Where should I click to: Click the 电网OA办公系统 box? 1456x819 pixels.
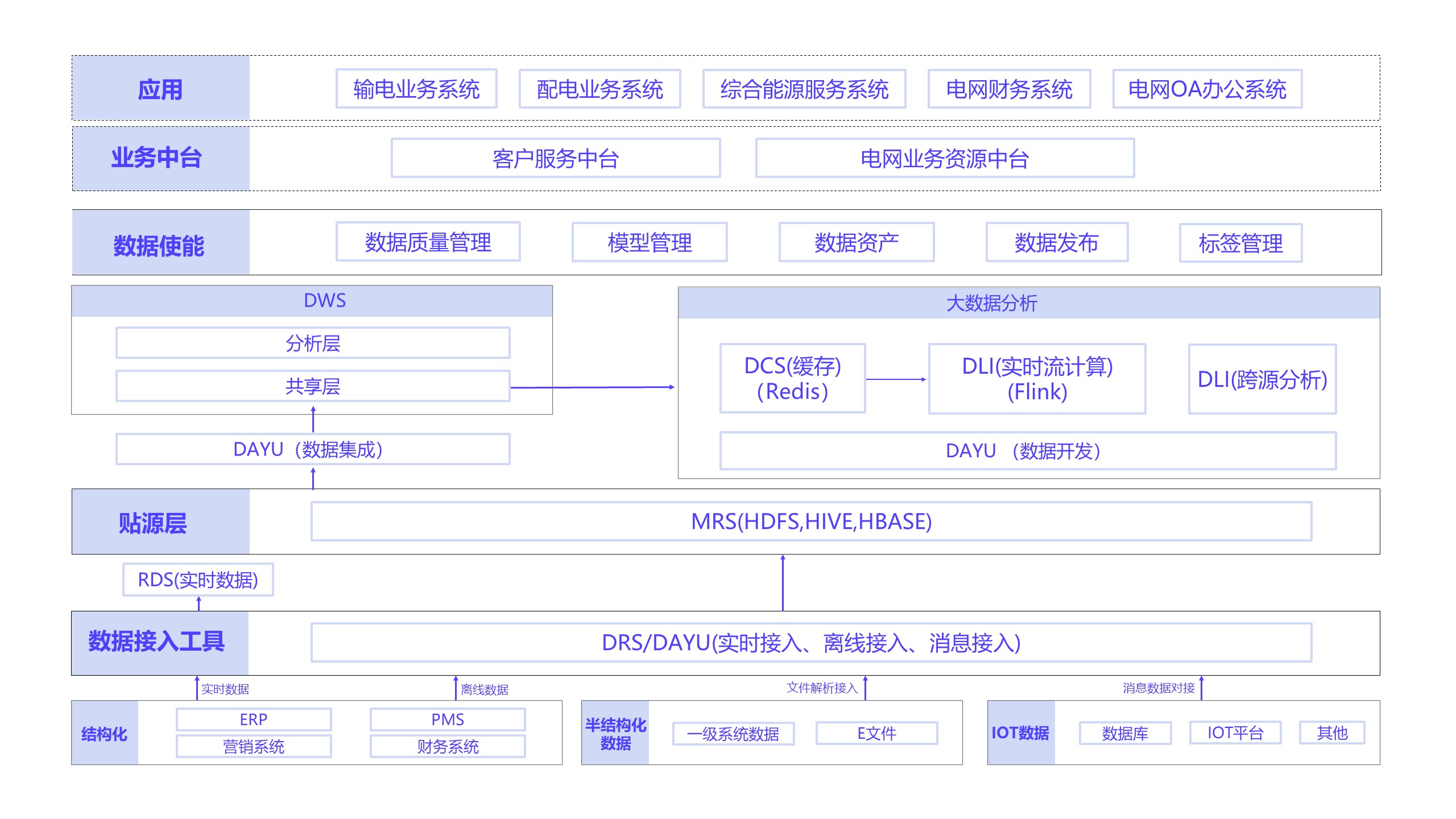click(x=1207, y=89)
